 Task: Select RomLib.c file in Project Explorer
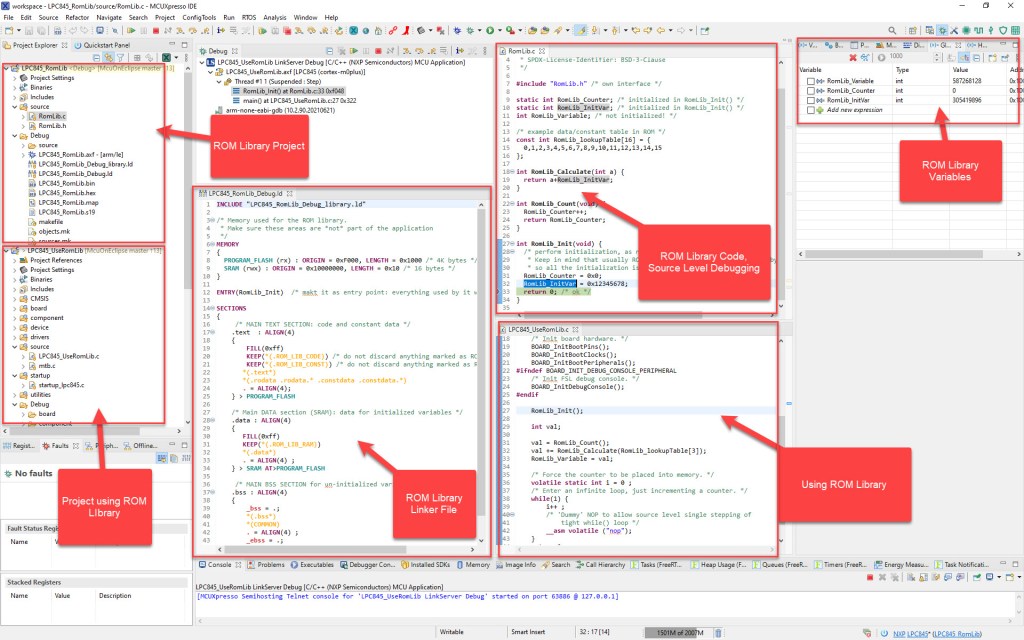pos(52,116)
